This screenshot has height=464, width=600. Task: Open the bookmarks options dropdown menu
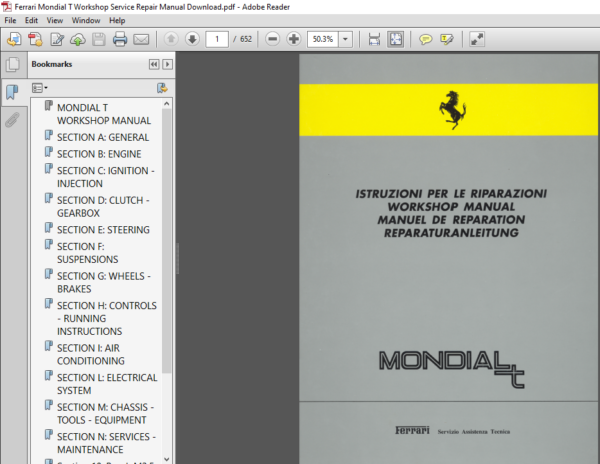tap(40, 88)
